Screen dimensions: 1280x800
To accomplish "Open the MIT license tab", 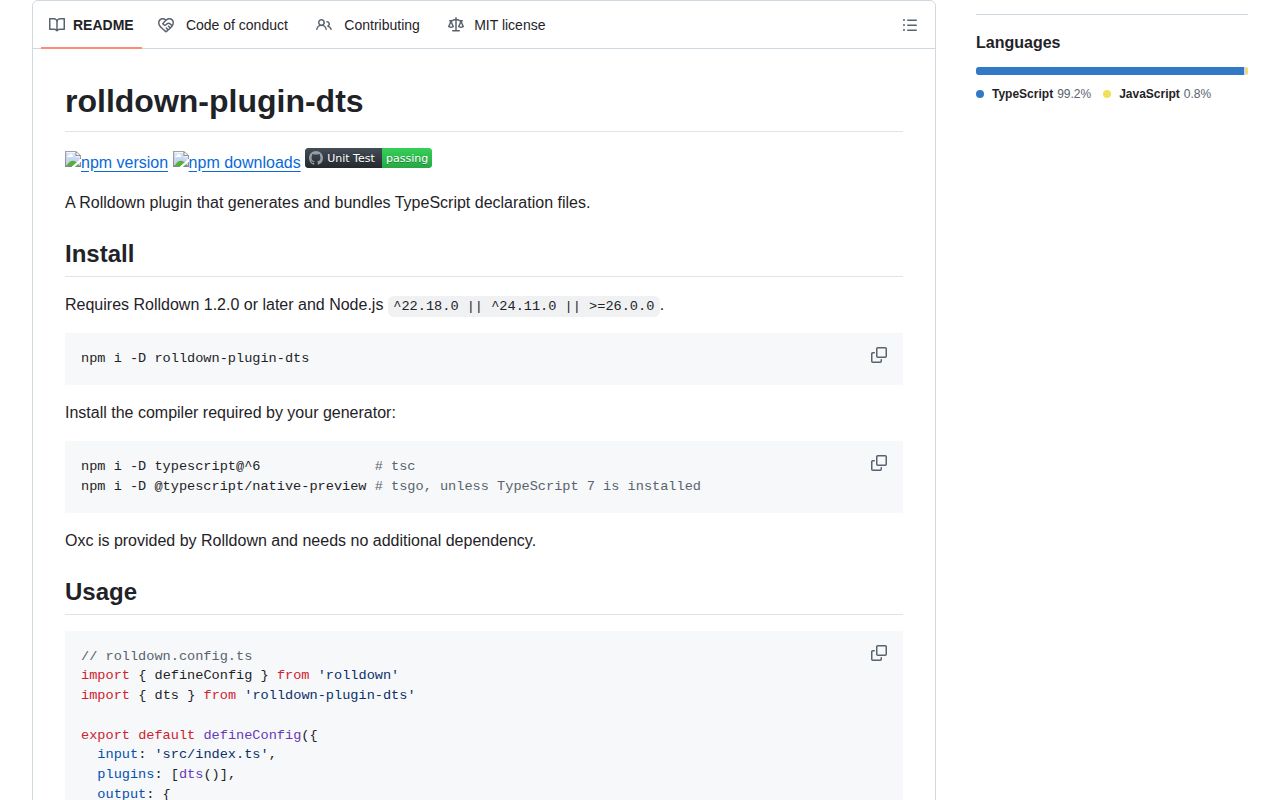I will [x=496, y=25].
